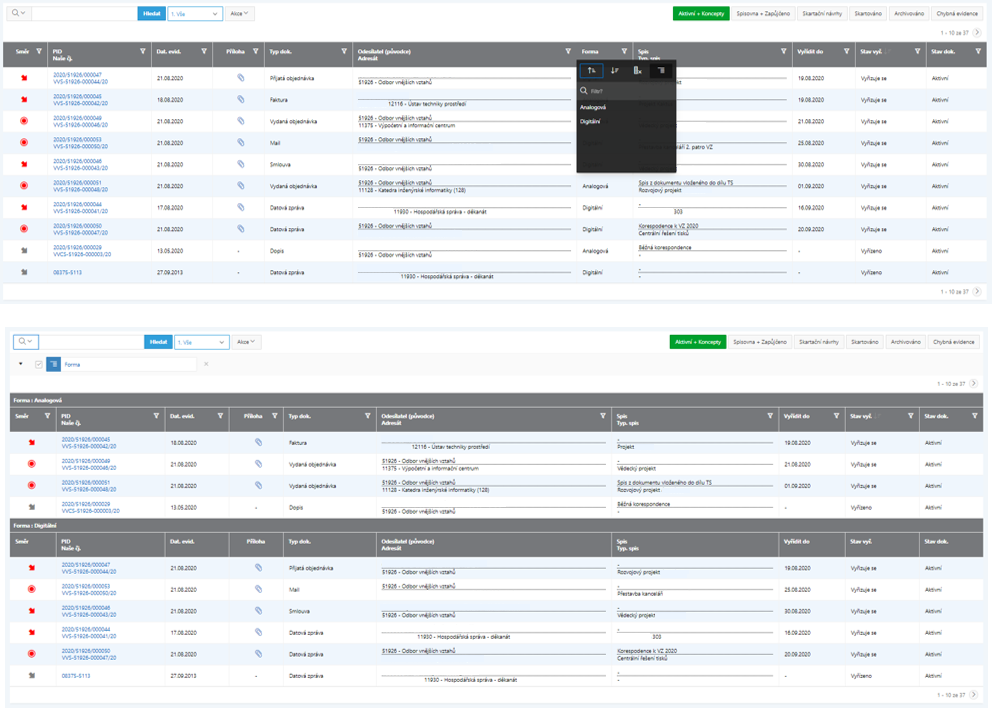This screenshot has height=708, width=992.
Task: Click the Příloha filter funnel in the upper table
Action: click(x=256, y=51)
